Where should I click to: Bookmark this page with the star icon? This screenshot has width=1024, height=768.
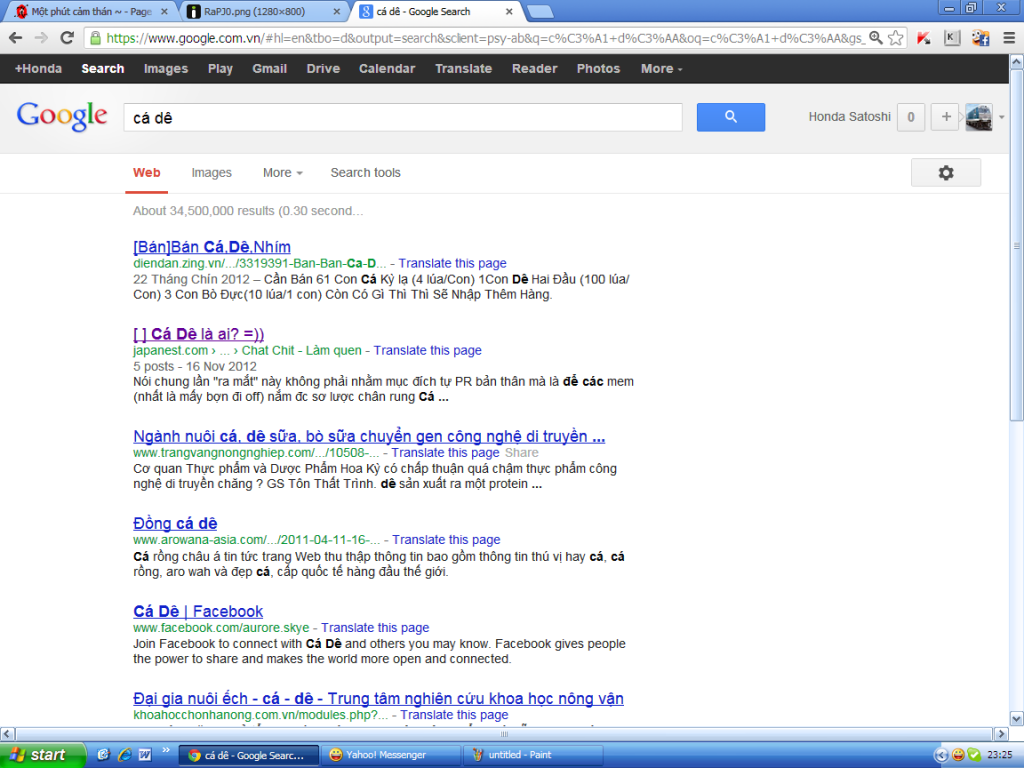(896, 38)
